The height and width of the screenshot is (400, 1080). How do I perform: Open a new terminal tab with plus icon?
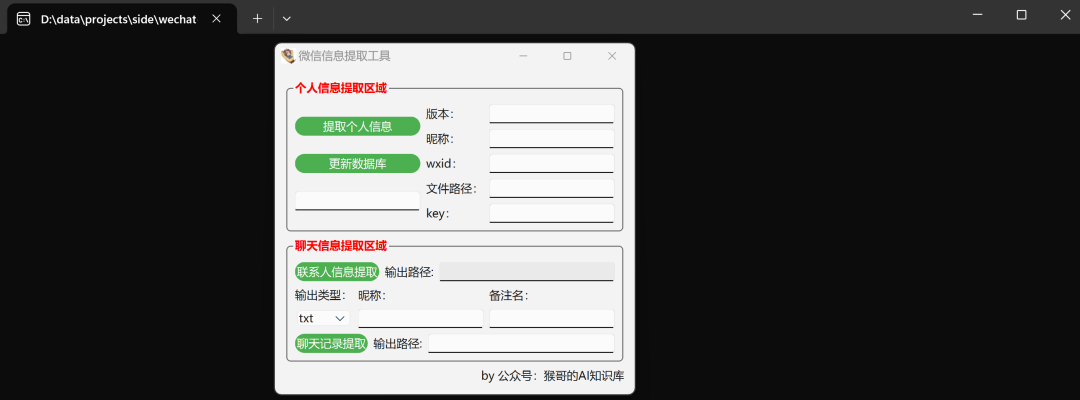(257, 19)
